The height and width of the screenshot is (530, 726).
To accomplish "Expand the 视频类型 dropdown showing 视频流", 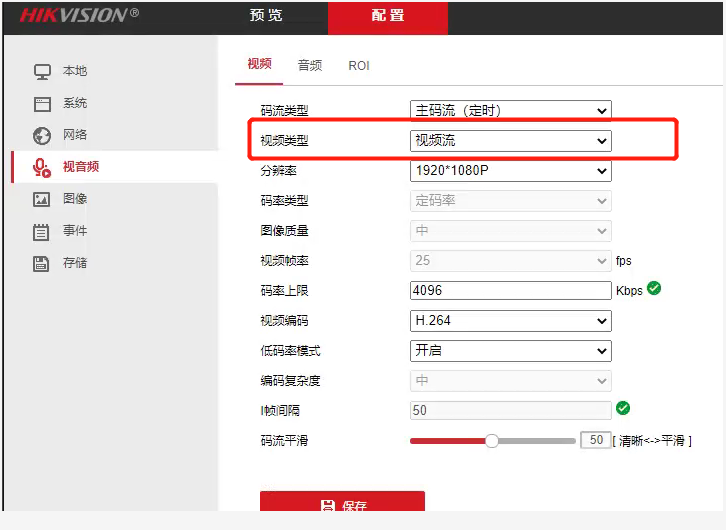I will tap(510, 141).
